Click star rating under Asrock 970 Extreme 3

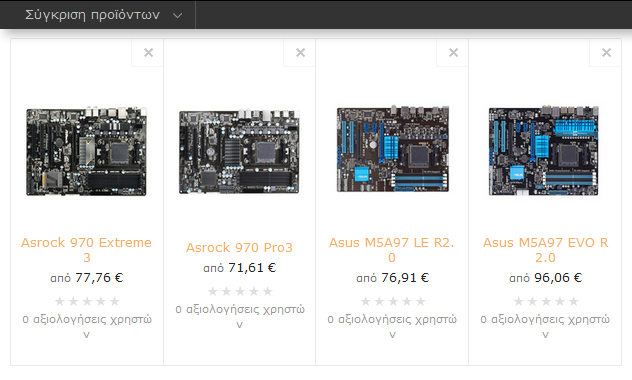(87, 301)
